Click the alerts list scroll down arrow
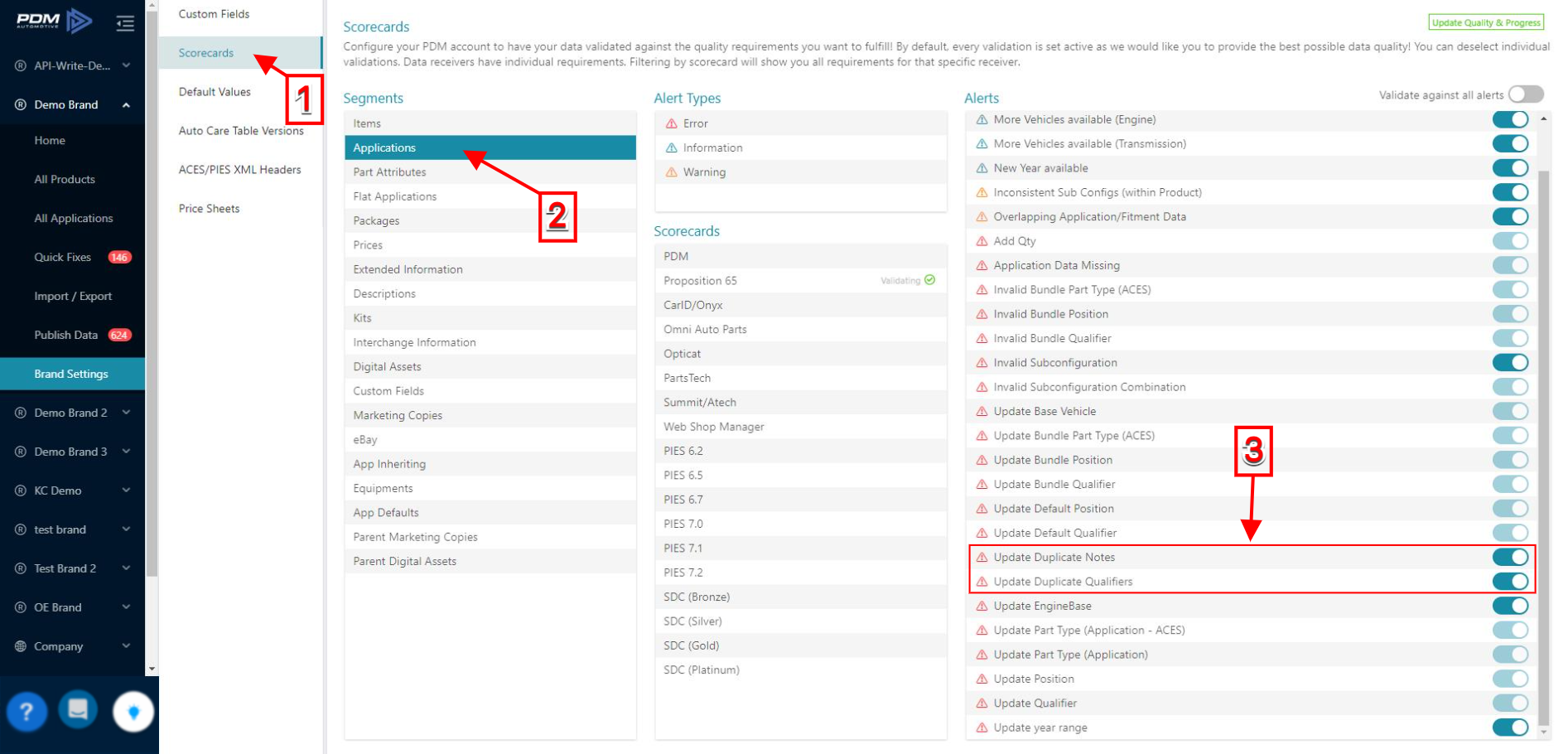 (x=1544, y=733)
